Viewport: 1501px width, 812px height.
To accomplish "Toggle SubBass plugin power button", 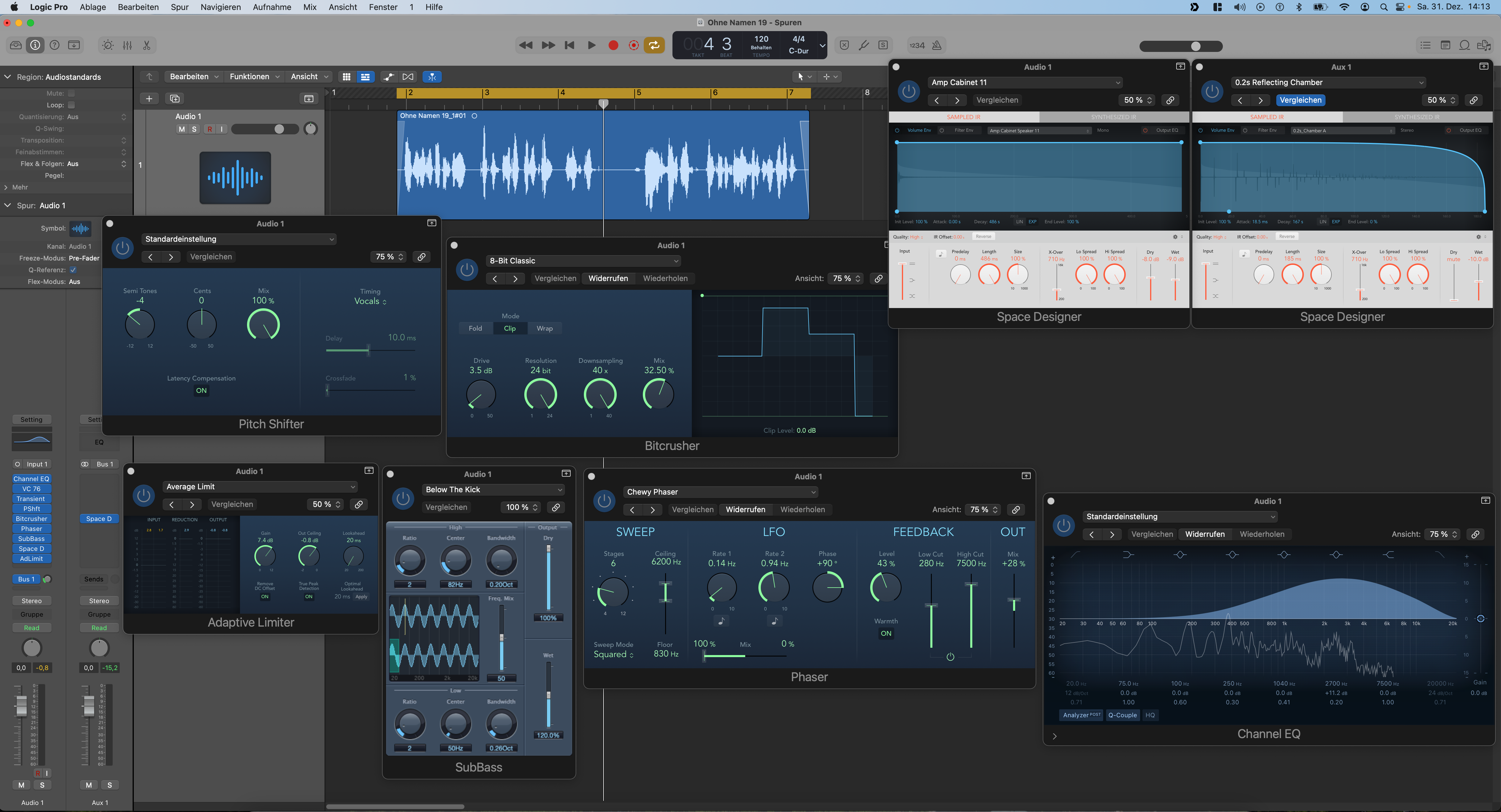I will pyautogui.click(x=403, y=498).
